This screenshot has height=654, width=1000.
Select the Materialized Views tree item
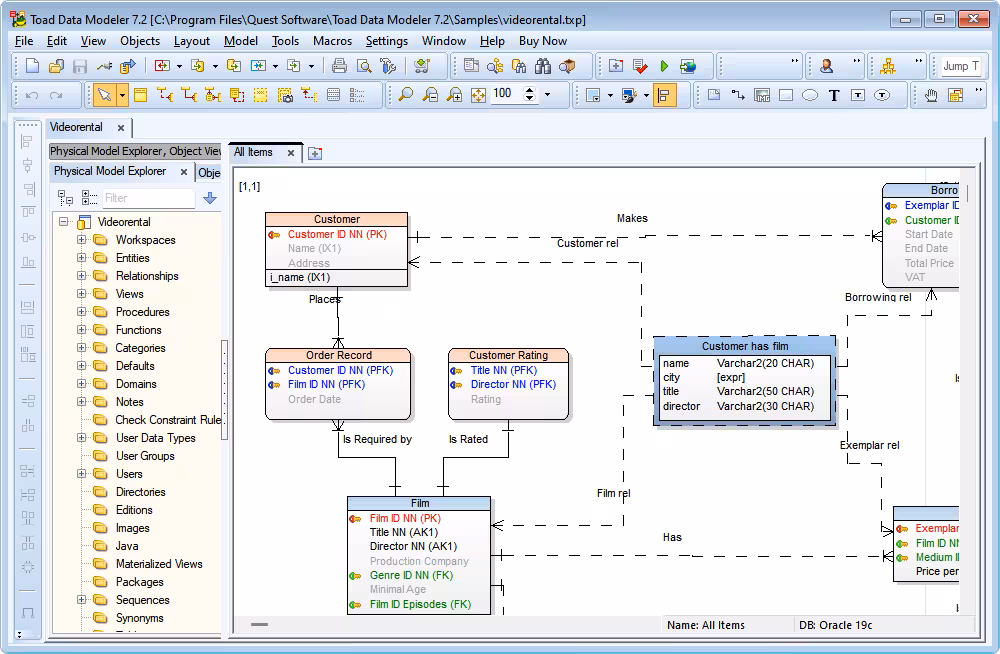pyautogui.click(x=159, y=564)
